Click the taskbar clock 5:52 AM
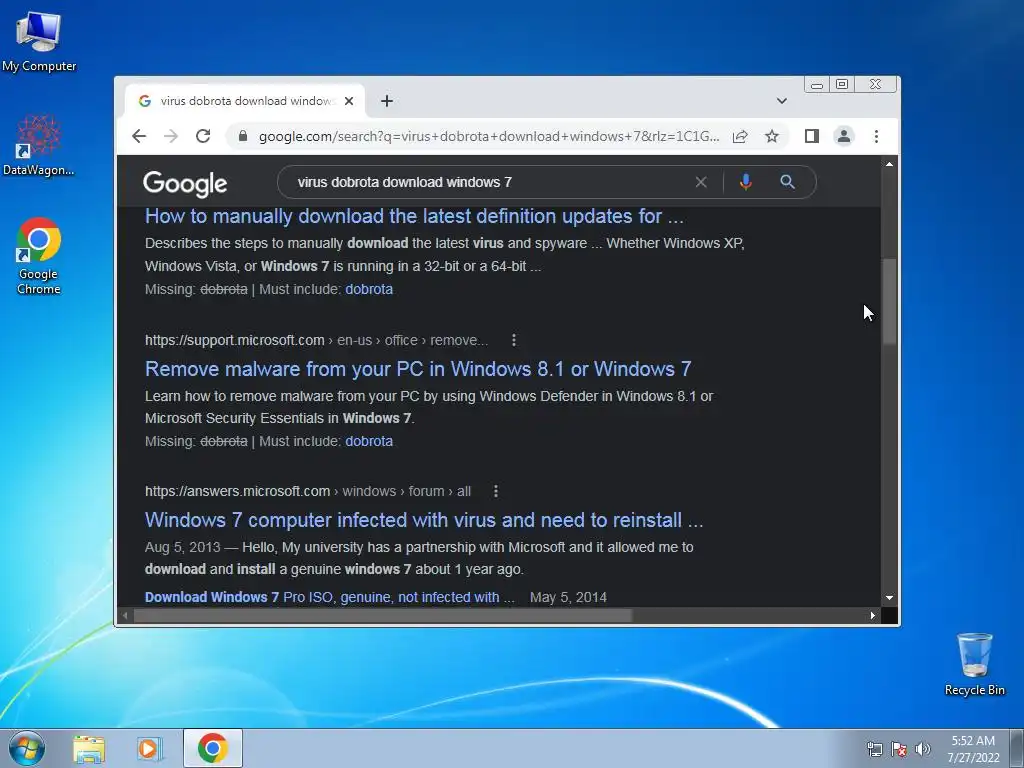The width and height of the screenshot is (1024, 768). (973, 749)
